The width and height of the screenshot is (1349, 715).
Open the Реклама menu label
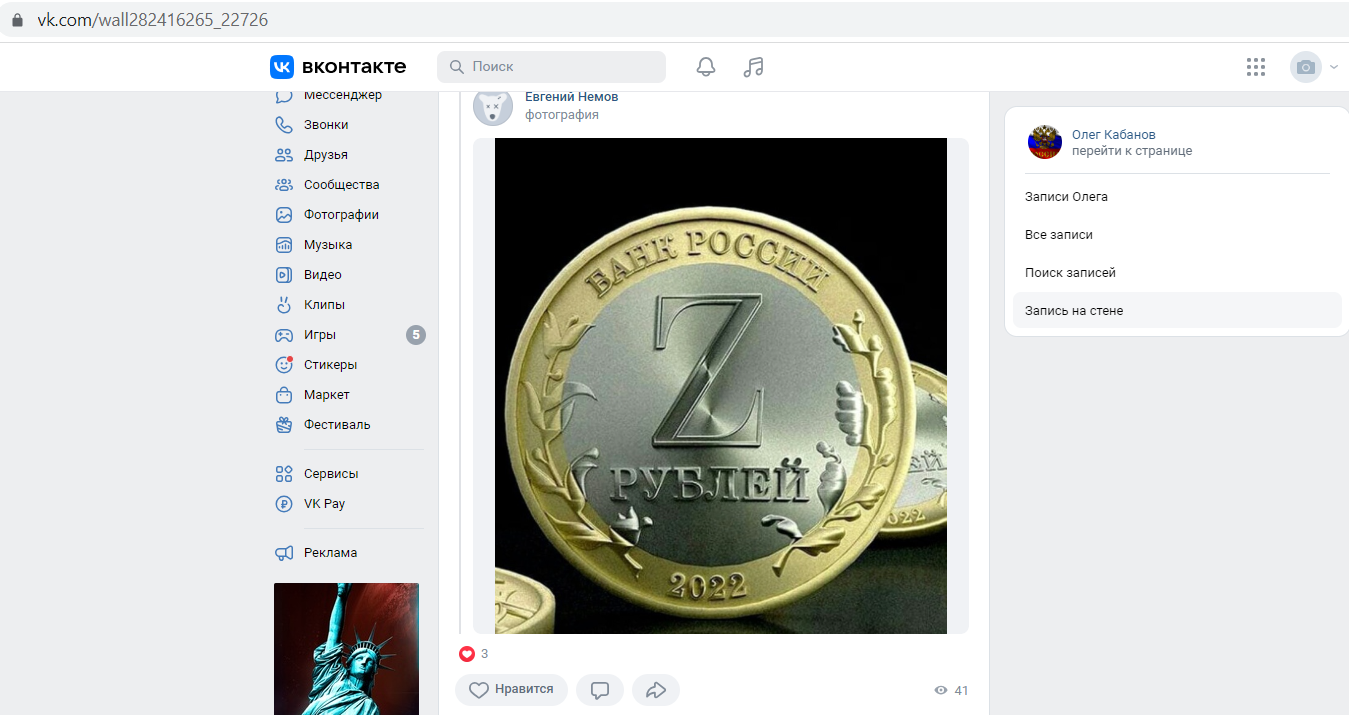[330, 553]
